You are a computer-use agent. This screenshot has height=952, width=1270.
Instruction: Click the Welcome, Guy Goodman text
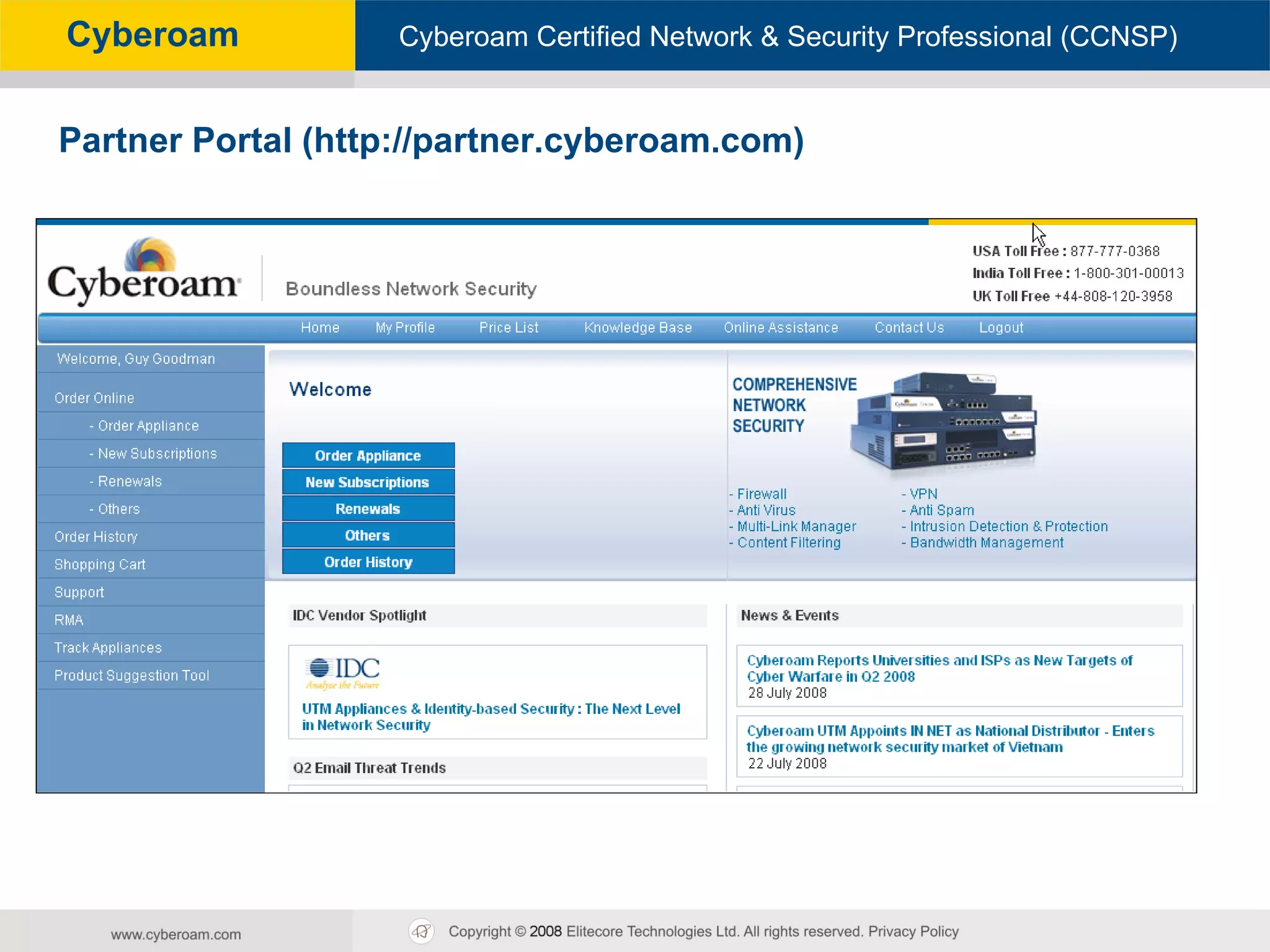pos(136,359)
